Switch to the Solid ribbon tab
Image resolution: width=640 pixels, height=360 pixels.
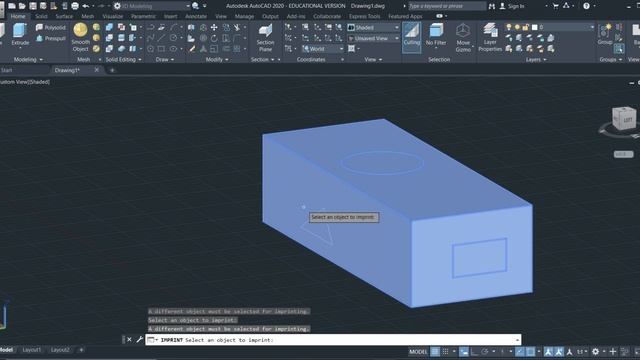[x=41, y=16]
